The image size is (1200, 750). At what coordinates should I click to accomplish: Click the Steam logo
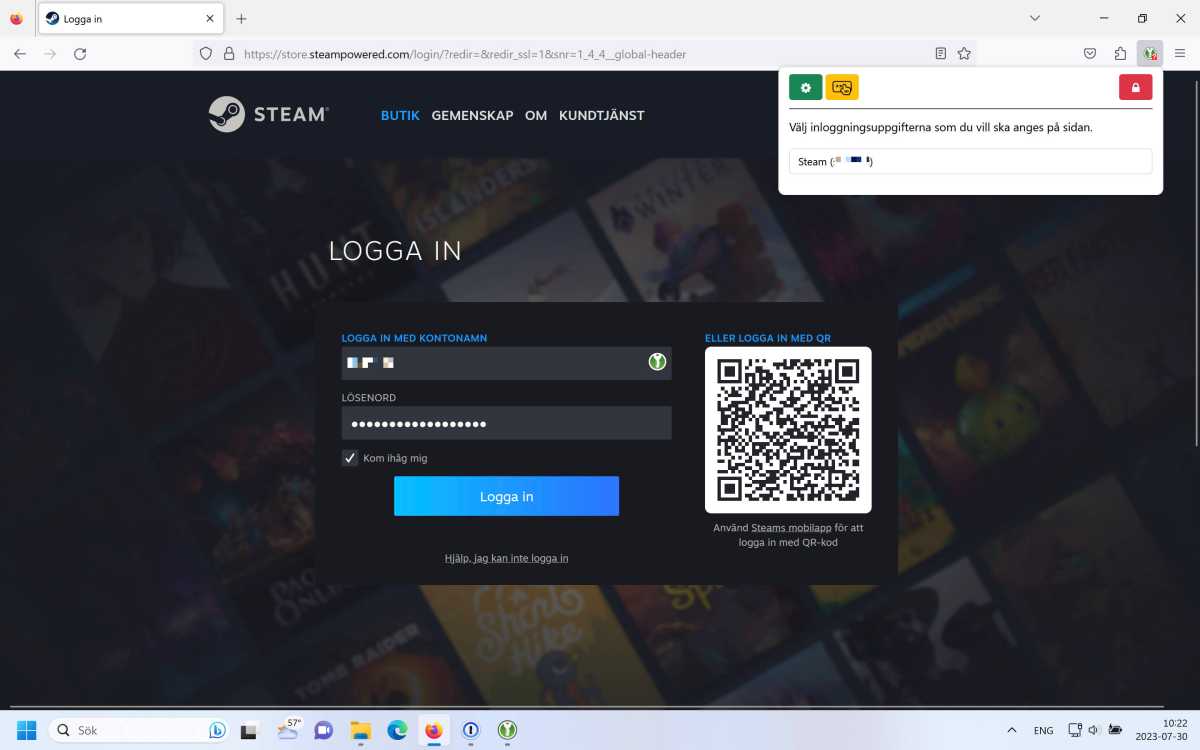pyautogui.click(x=268, y=114)
